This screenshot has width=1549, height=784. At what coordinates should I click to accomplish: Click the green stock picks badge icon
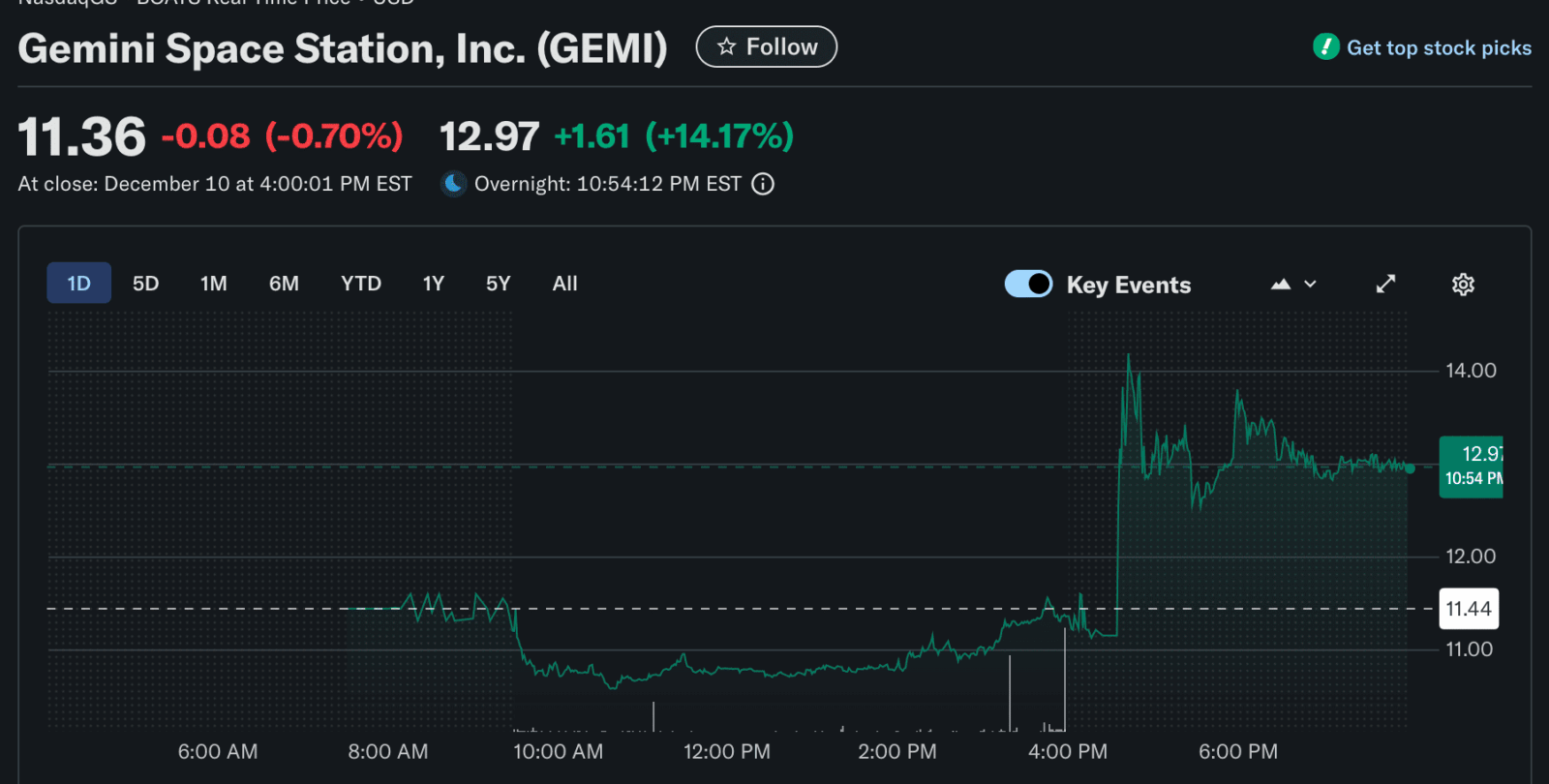tap(1325, 46)
